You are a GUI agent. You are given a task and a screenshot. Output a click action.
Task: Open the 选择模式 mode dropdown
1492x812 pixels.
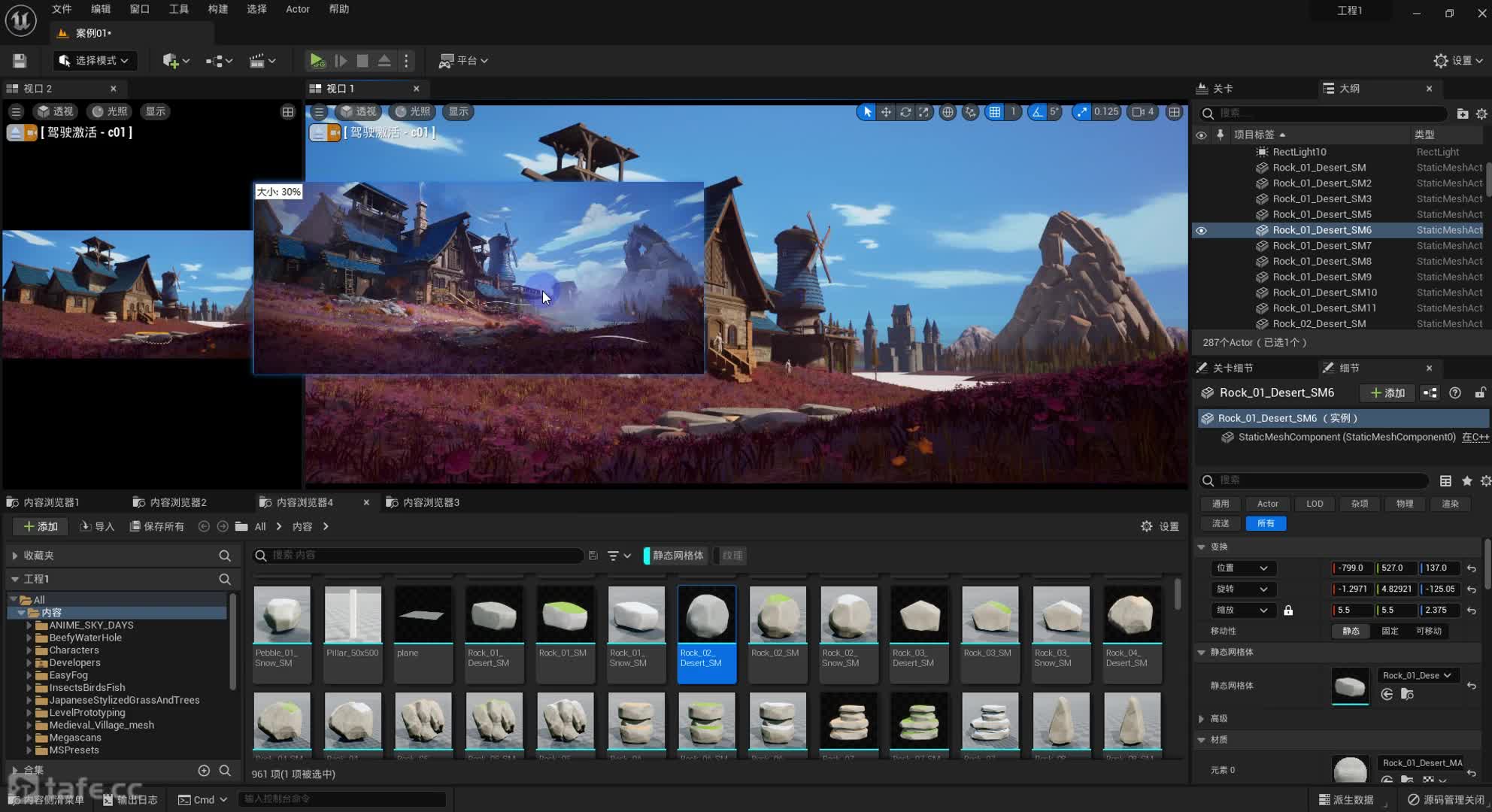pos(95,60)
